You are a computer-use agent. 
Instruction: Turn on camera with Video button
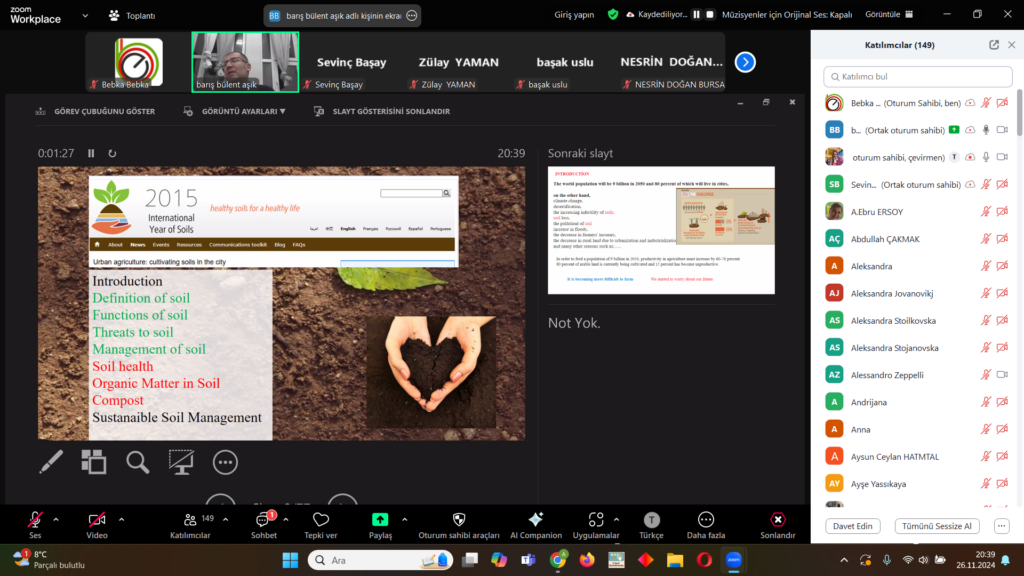click(97, 520)
